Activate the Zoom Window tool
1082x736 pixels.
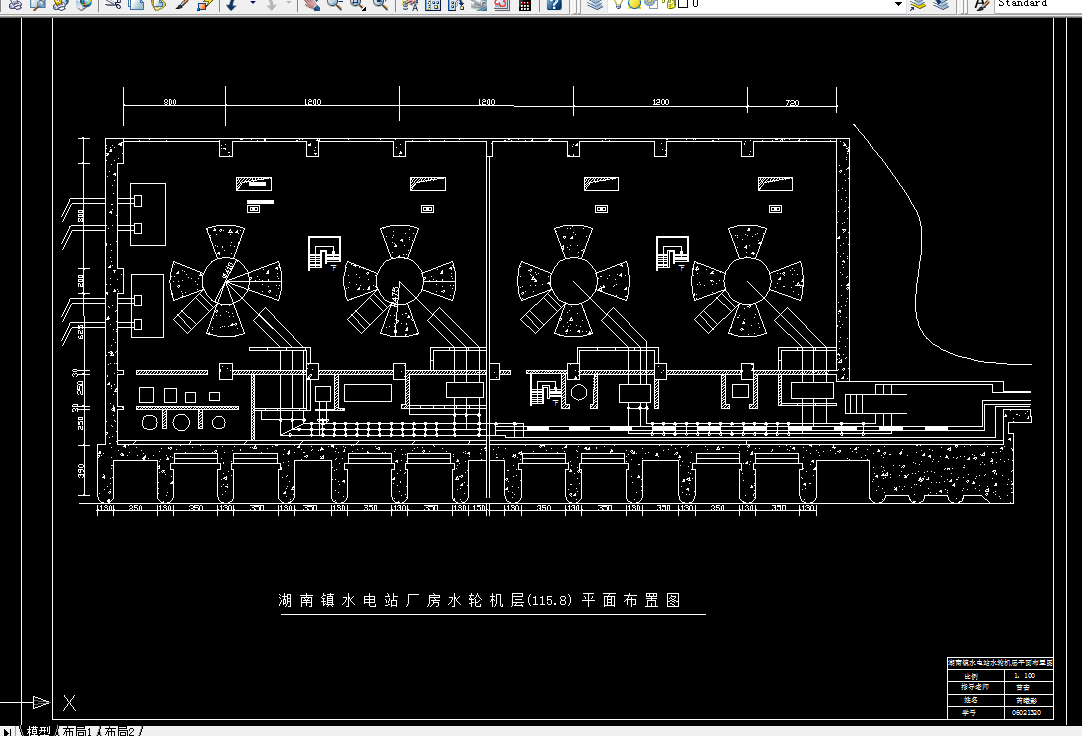tap(356, 5)
